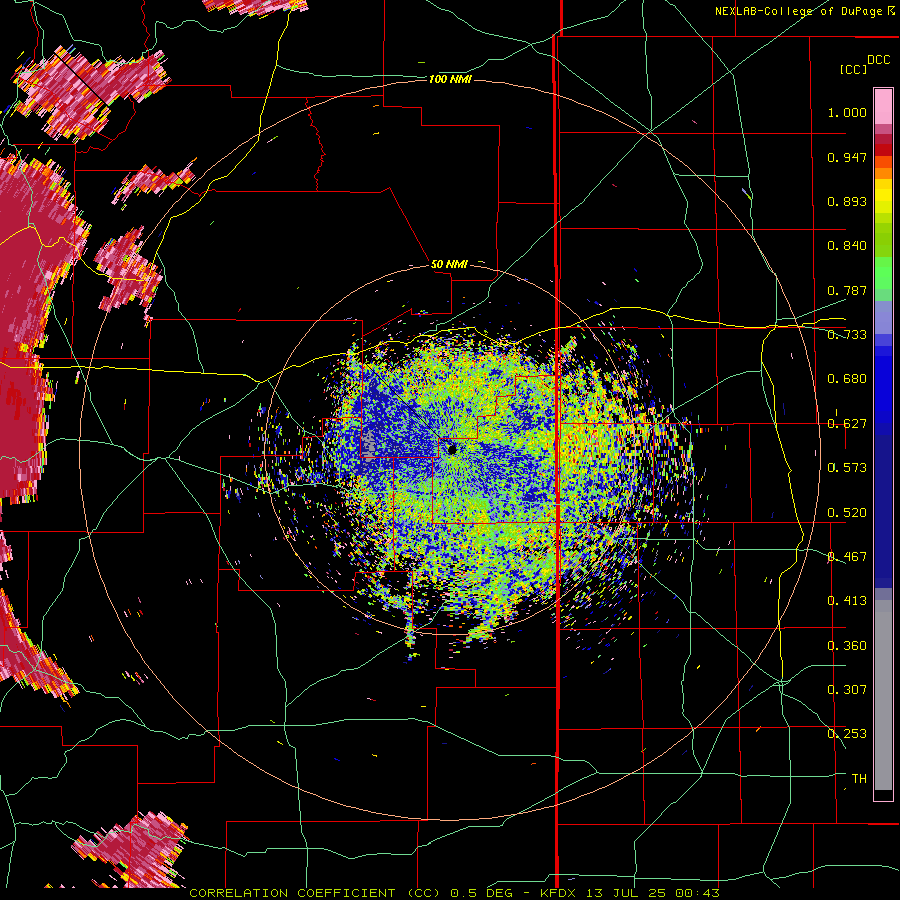Click the TH threshold label

point(859,779)
